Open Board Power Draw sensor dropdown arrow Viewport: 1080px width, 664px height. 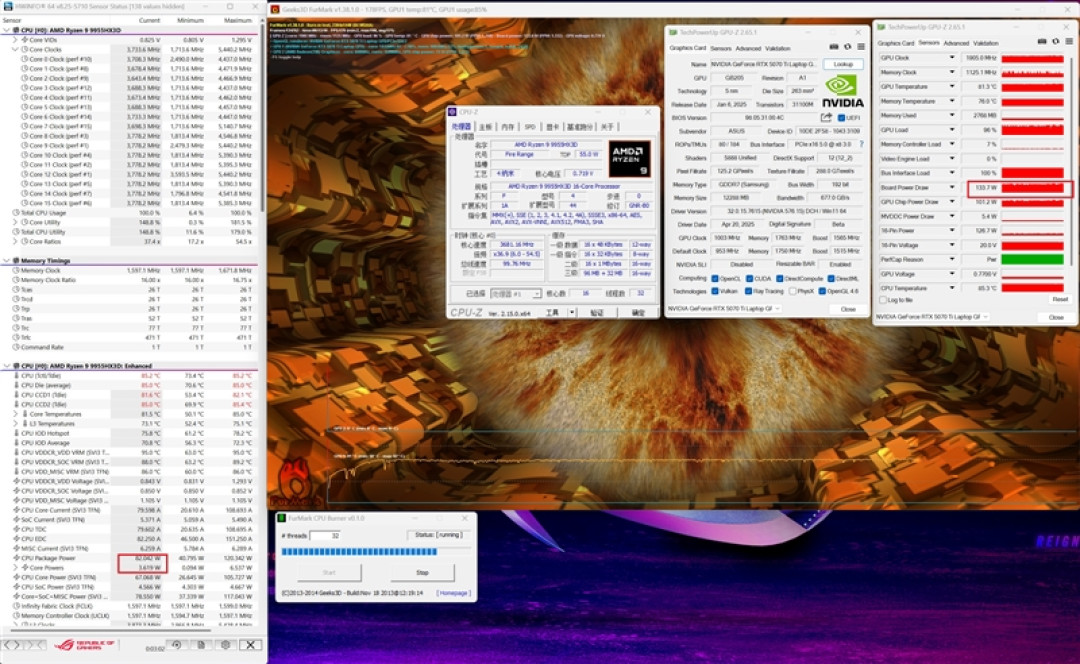click(953, 187)
